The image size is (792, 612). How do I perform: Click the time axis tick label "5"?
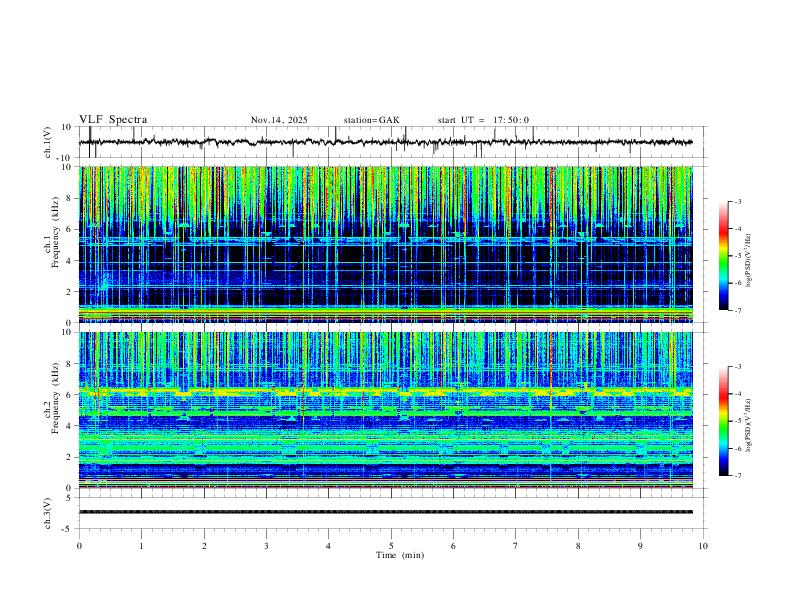pyautogui.click(x=391, y=546)
